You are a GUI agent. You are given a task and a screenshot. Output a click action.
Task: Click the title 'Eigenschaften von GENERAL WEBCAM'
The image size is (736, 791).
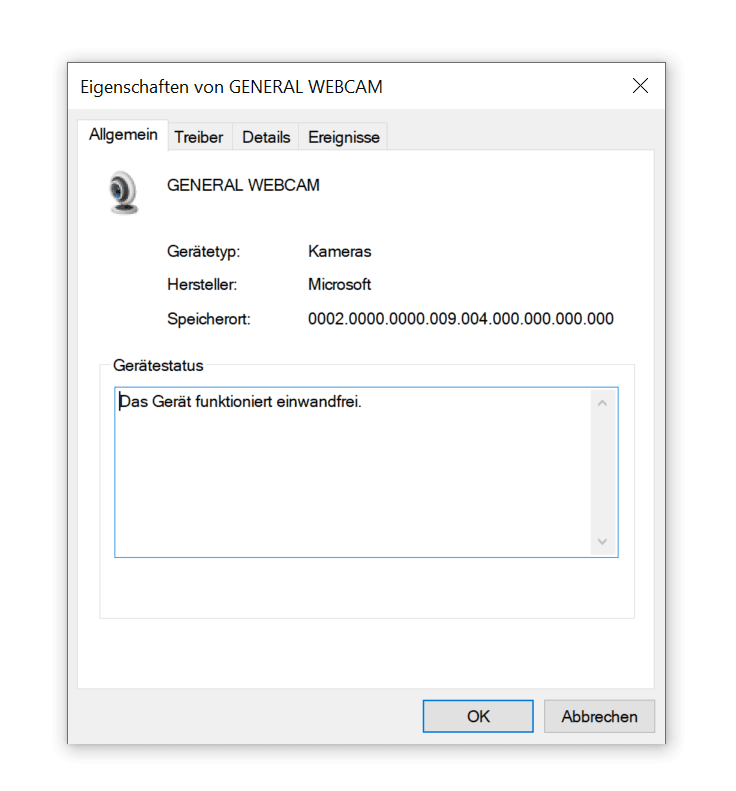pos(231,87)
